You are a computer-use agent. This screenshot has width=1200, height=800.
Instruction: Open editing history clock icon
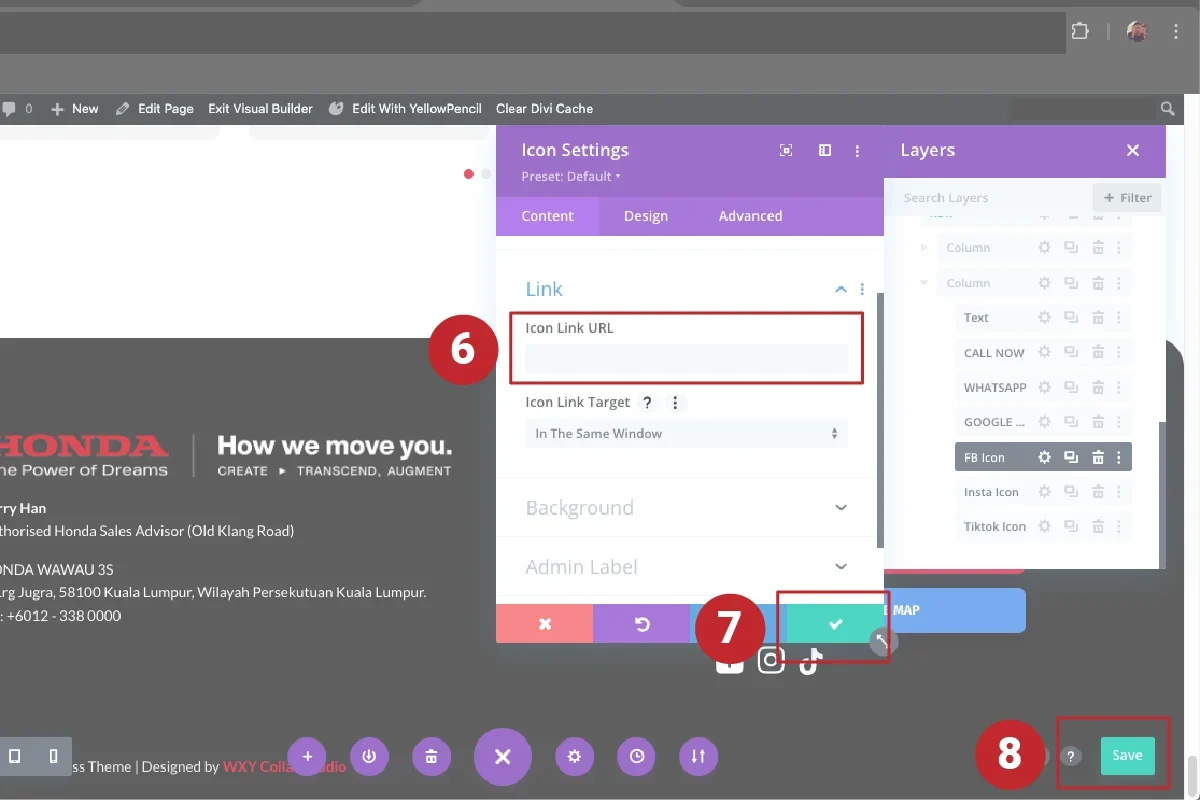[637, 757]
